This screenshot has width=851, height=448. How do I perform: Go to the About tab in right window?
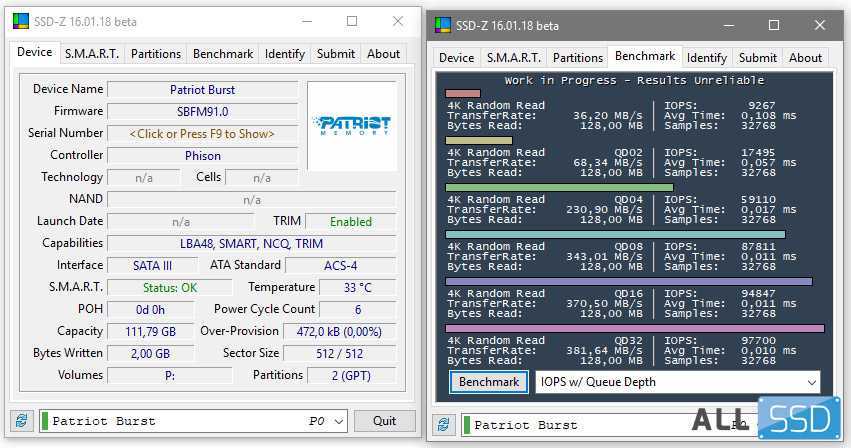point(805,58)
